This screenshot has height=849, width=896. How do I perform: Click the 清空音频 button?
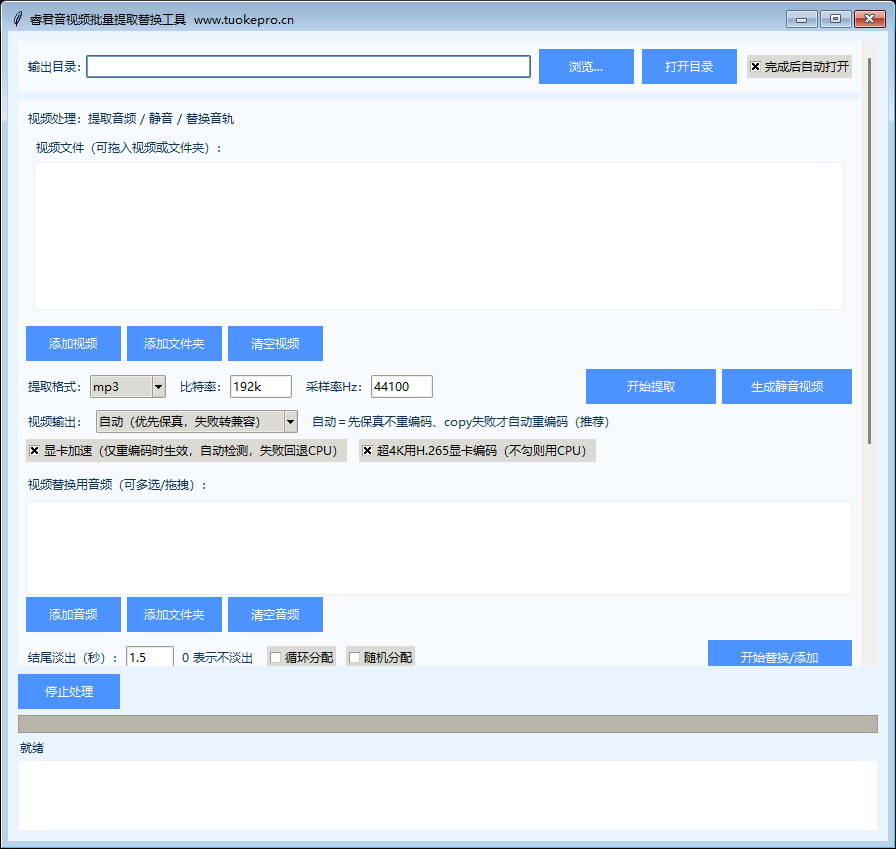coord(275,614)
